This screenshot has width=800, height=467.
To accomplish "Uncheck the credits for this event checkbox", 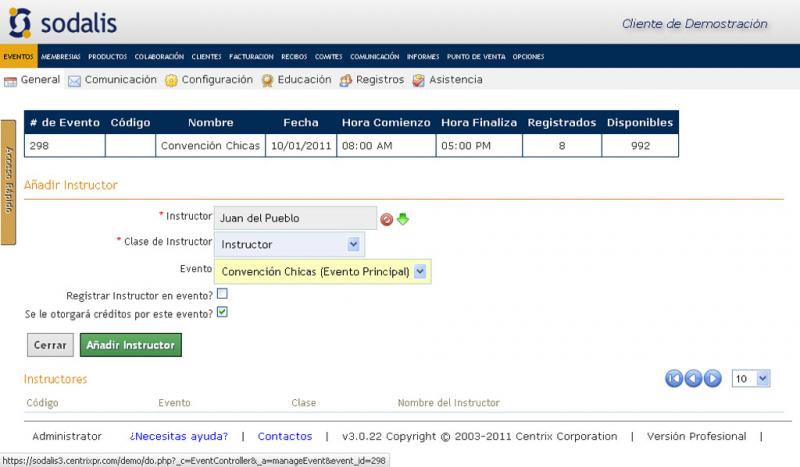I will point(222,312).
